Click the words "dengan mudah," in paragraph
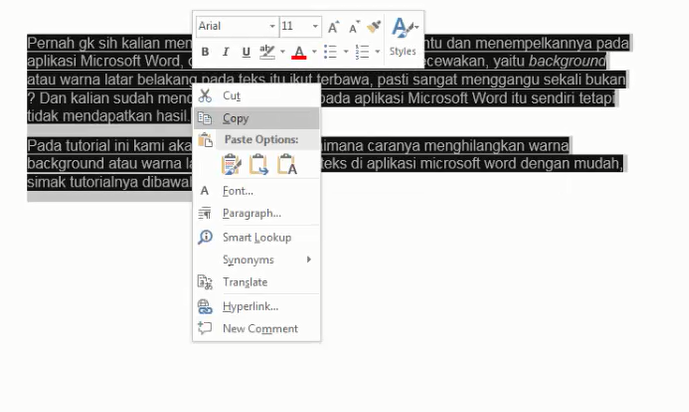The height and width of the screenshot is (412, 689). pos(573,164)
